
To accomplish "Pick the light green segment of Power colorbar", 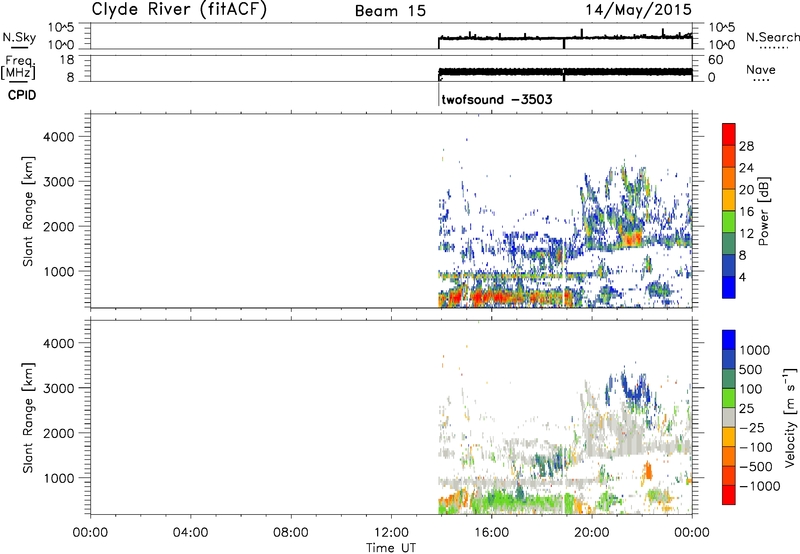I will pos(729,222).
